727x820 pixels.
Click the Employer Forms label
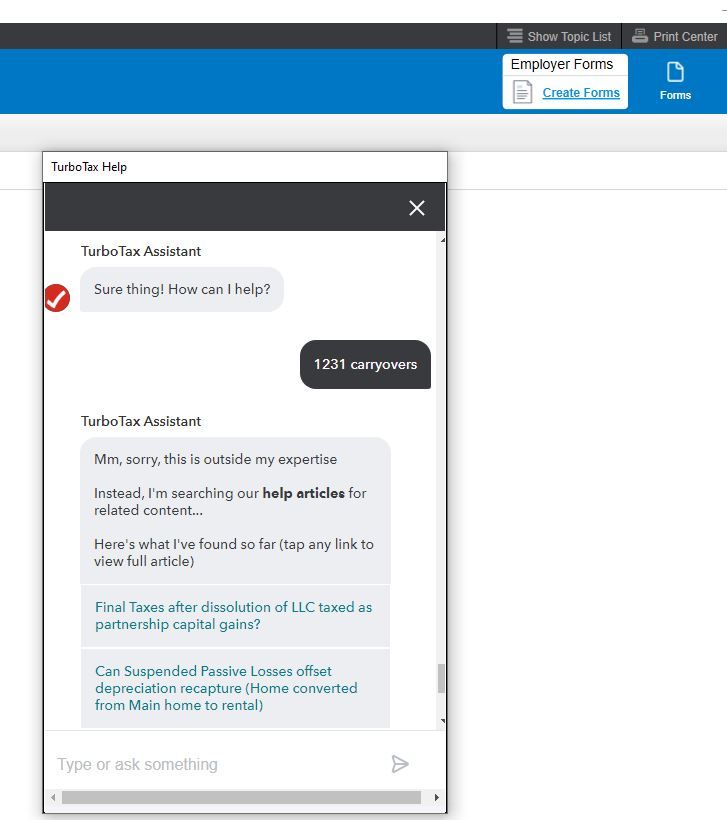click(x=562, y=64)
